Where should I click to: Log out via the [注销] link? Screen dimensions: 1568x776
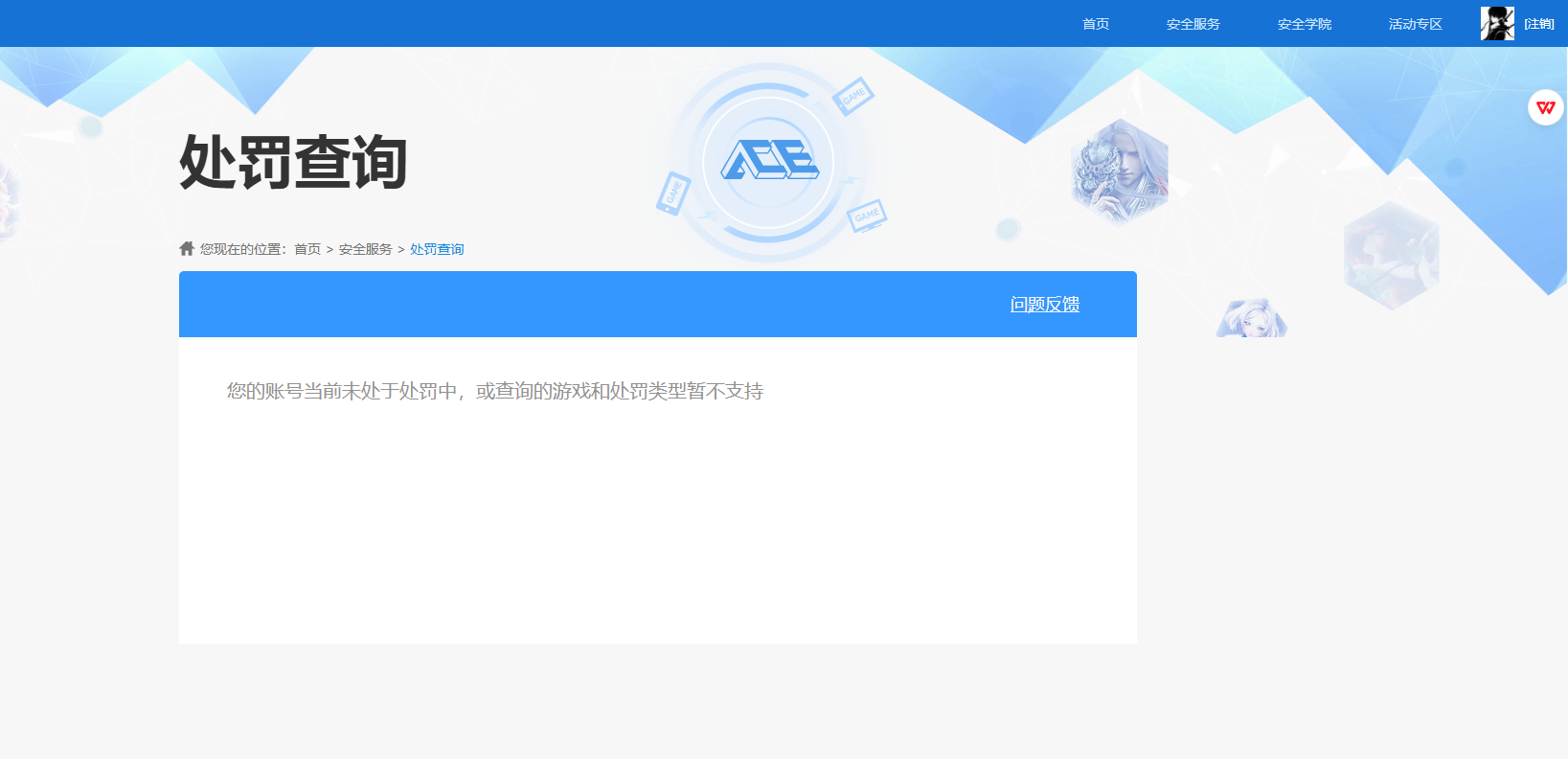coord(1539,24)
